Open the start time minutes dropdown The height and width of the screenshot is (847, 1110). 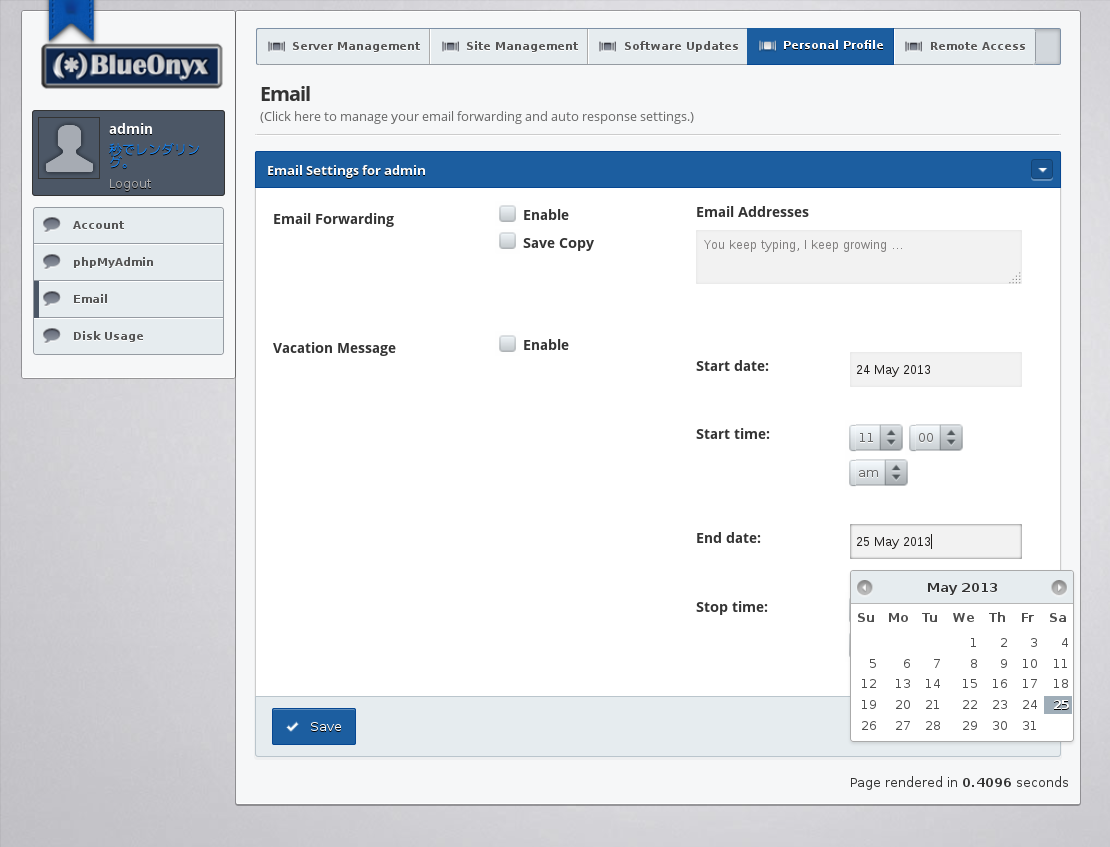click(x=936, y=438)
